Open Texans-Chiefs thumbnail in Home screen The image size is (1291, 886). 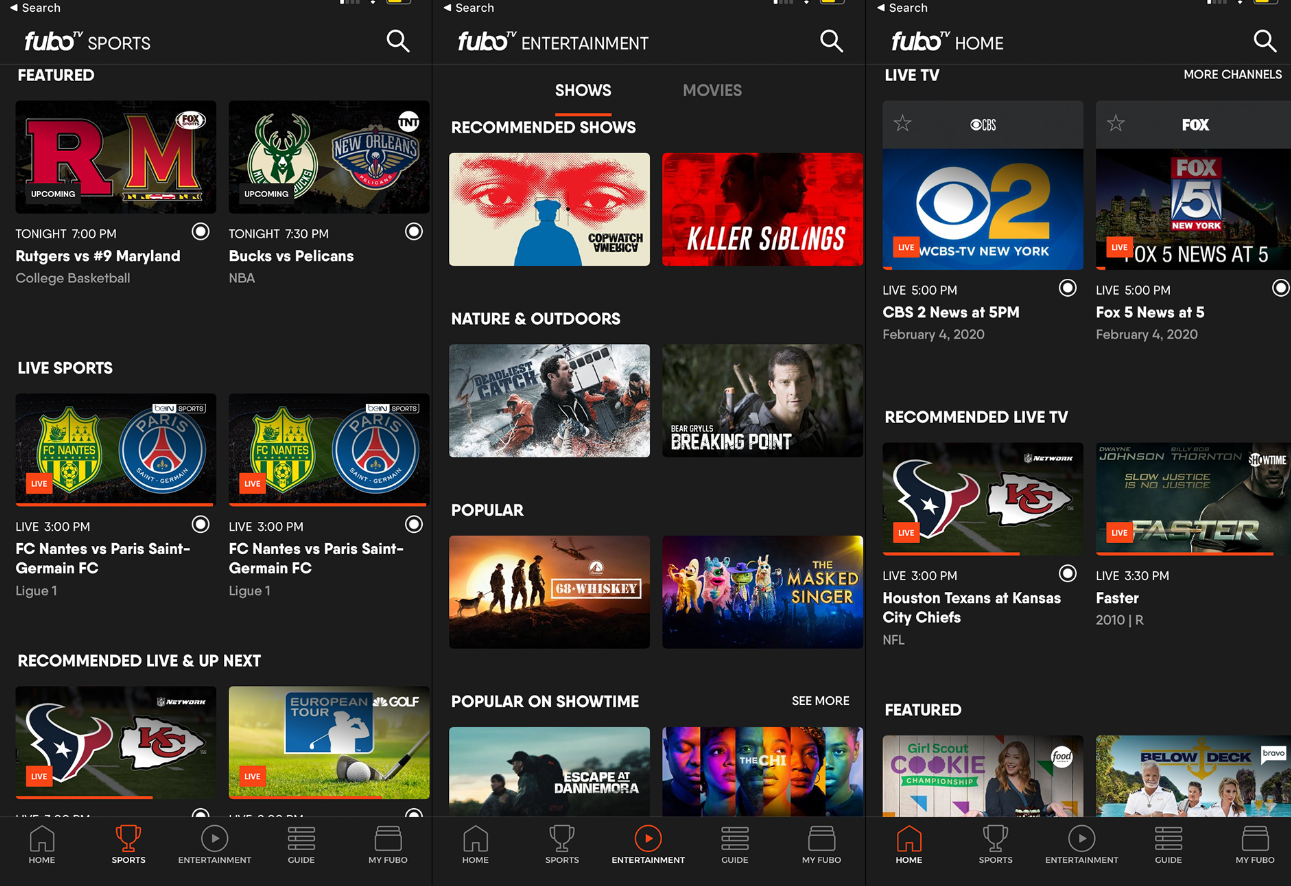(x=983, y=499)
